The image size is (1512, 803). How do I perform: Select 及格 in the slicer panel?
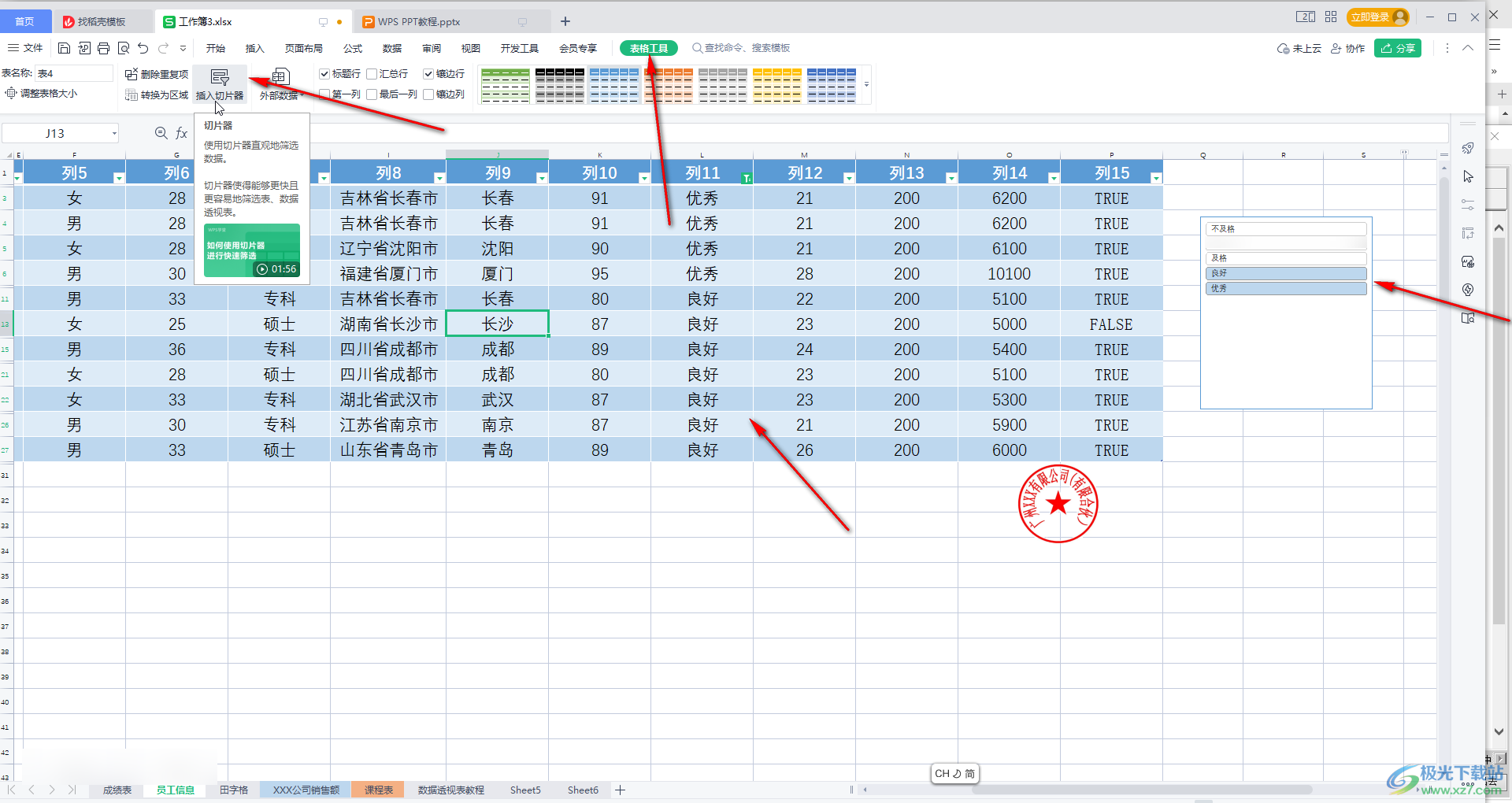(1285, 258)
